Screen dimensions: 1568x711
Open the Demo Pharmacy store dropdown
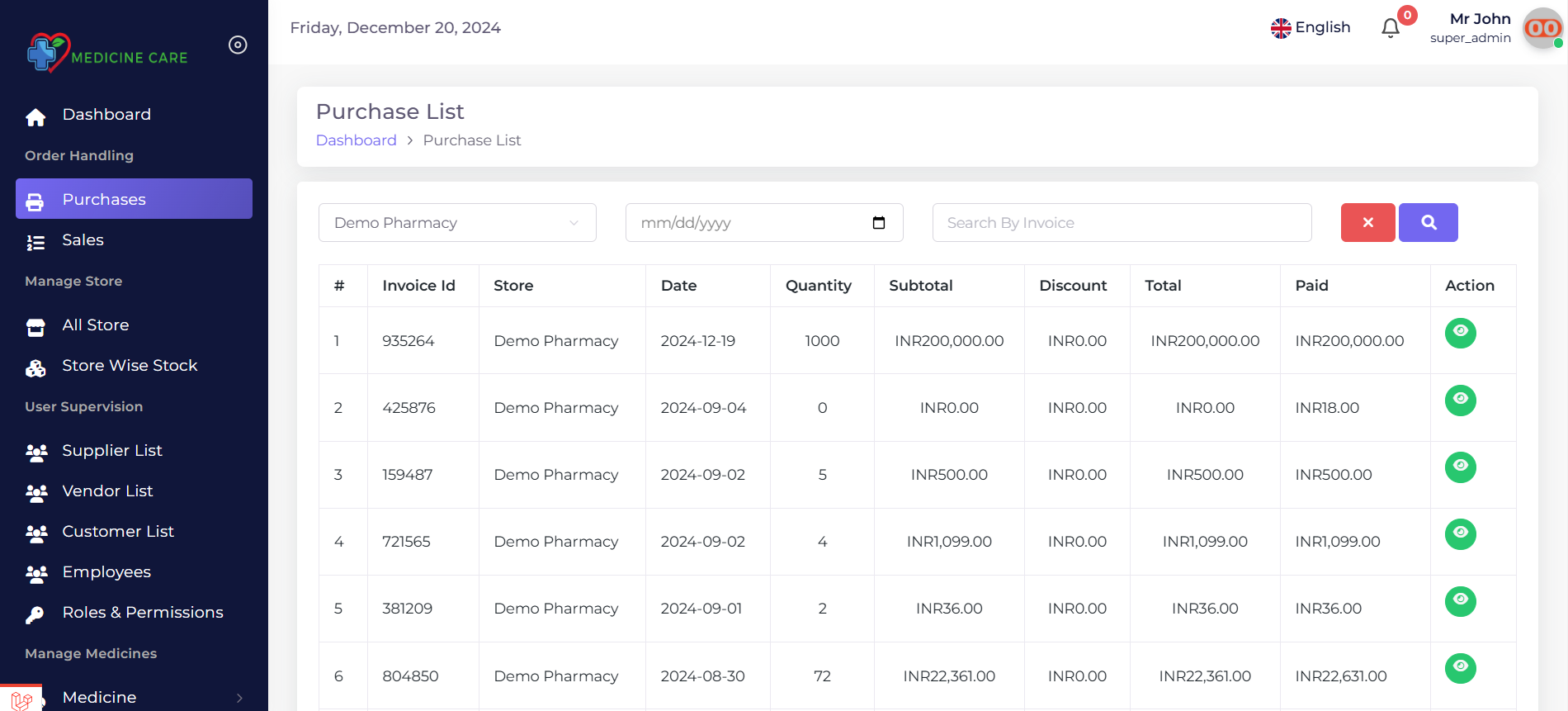click(x=457, y=223)
